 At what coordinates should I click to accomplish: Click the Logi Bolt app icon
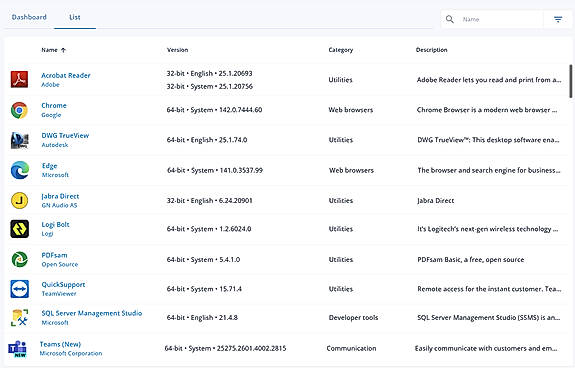19,229
